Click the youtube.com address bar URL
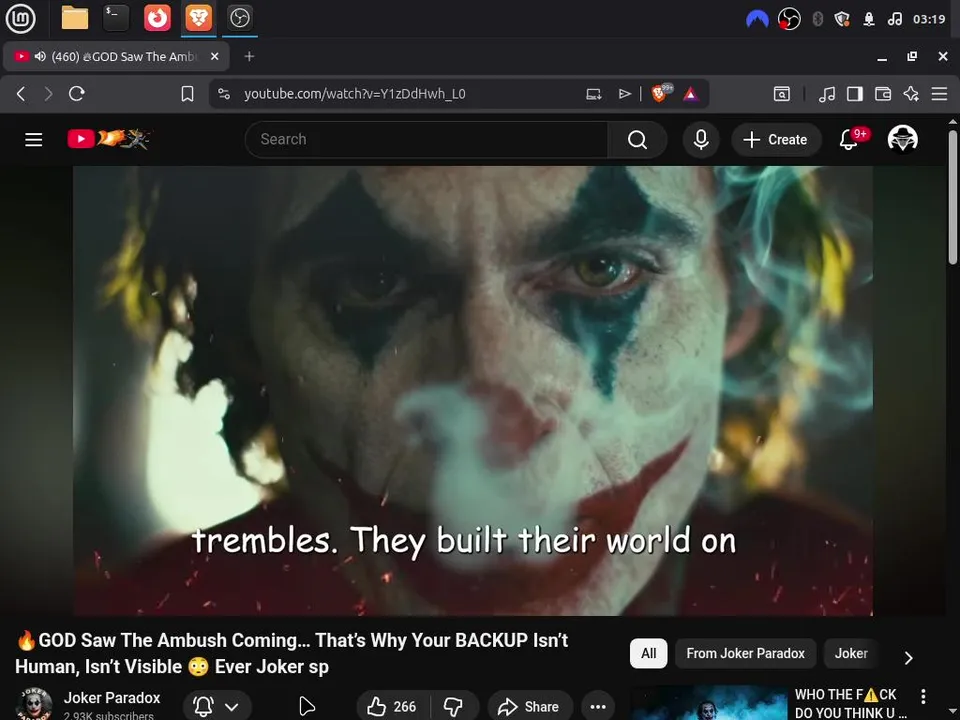The width and height of the screenshot is (960, 720). pyautogui.click(x=354, y=94)
